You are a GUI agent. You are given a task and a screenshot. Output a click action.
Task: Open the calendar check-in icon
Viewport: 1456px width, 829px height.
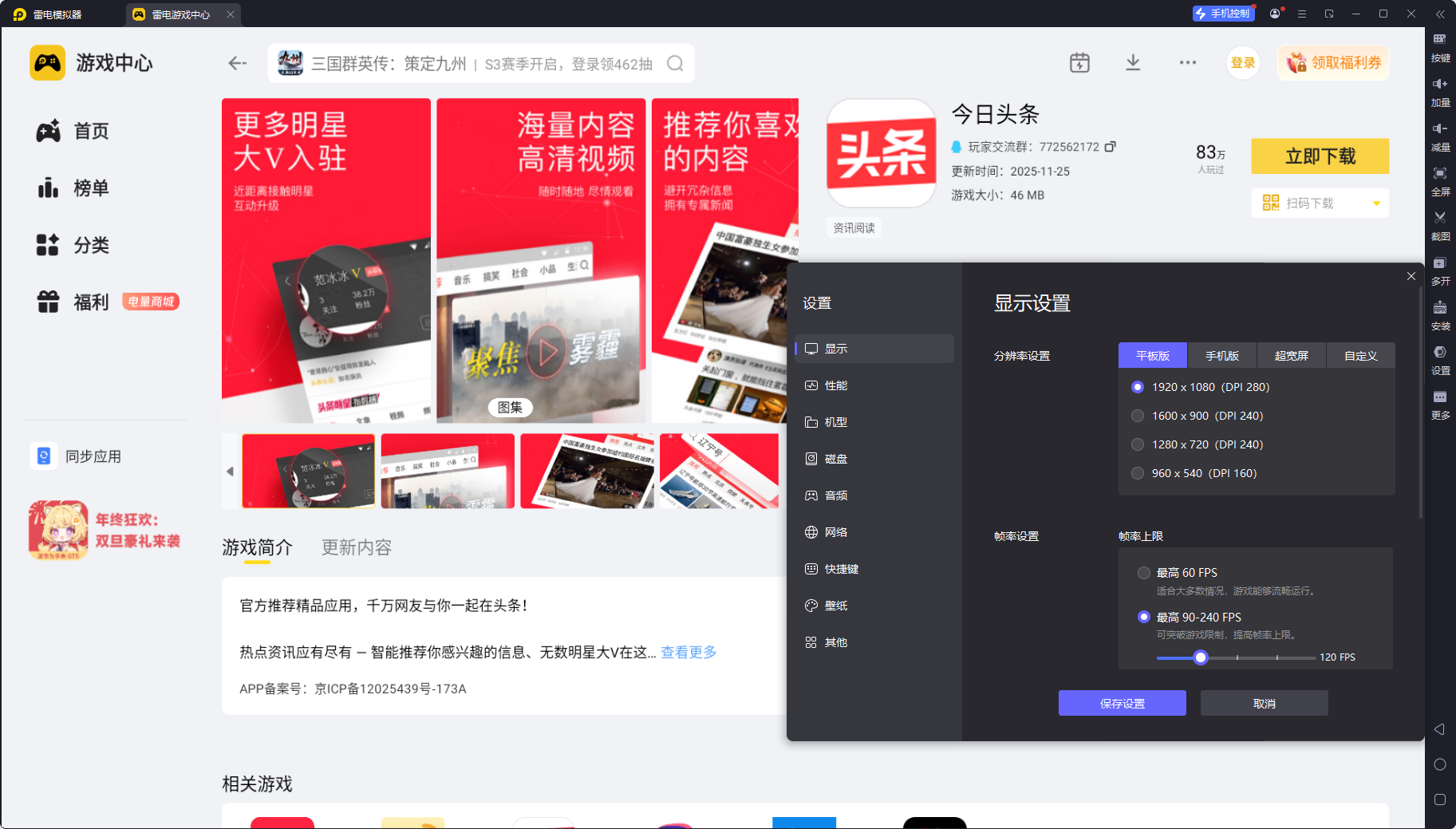point(1079,63)
